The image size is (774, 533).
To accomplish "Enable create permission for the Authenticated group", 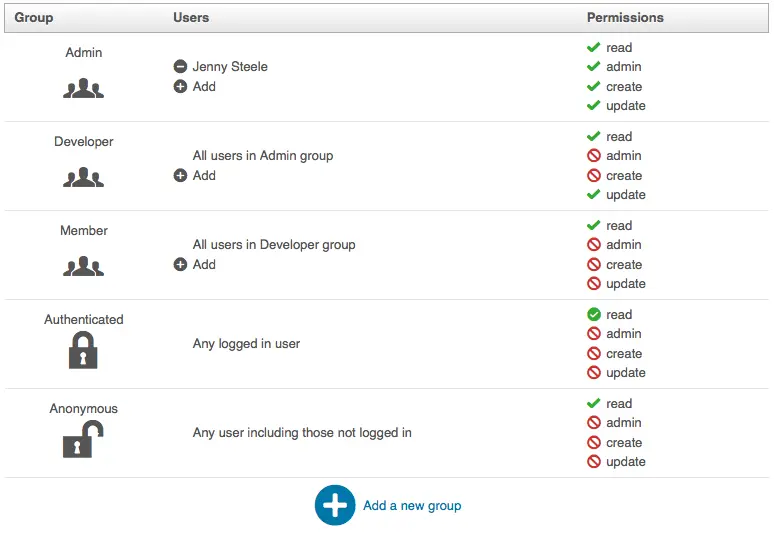I will tap(594, 353).
